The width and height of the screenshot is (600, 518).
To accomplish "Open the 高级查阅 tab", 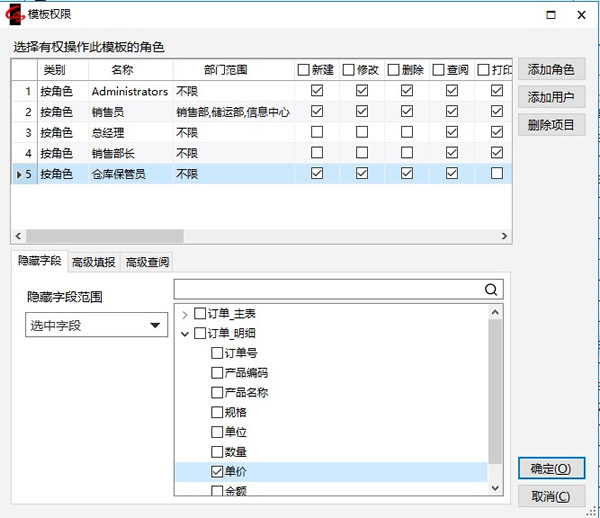I will pyautogui.click(x=147, y=262).
